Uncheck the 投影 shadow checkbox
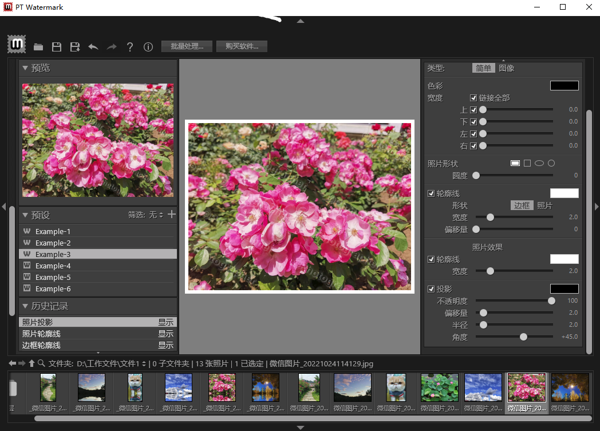Image resolution: width=600 pixels, height=431 pixels. (x=432, y=289)
